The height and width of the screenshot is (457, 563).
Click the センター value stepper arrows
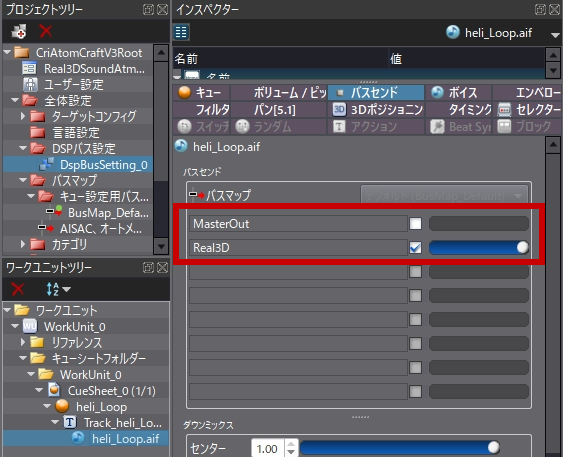(291, 448)
